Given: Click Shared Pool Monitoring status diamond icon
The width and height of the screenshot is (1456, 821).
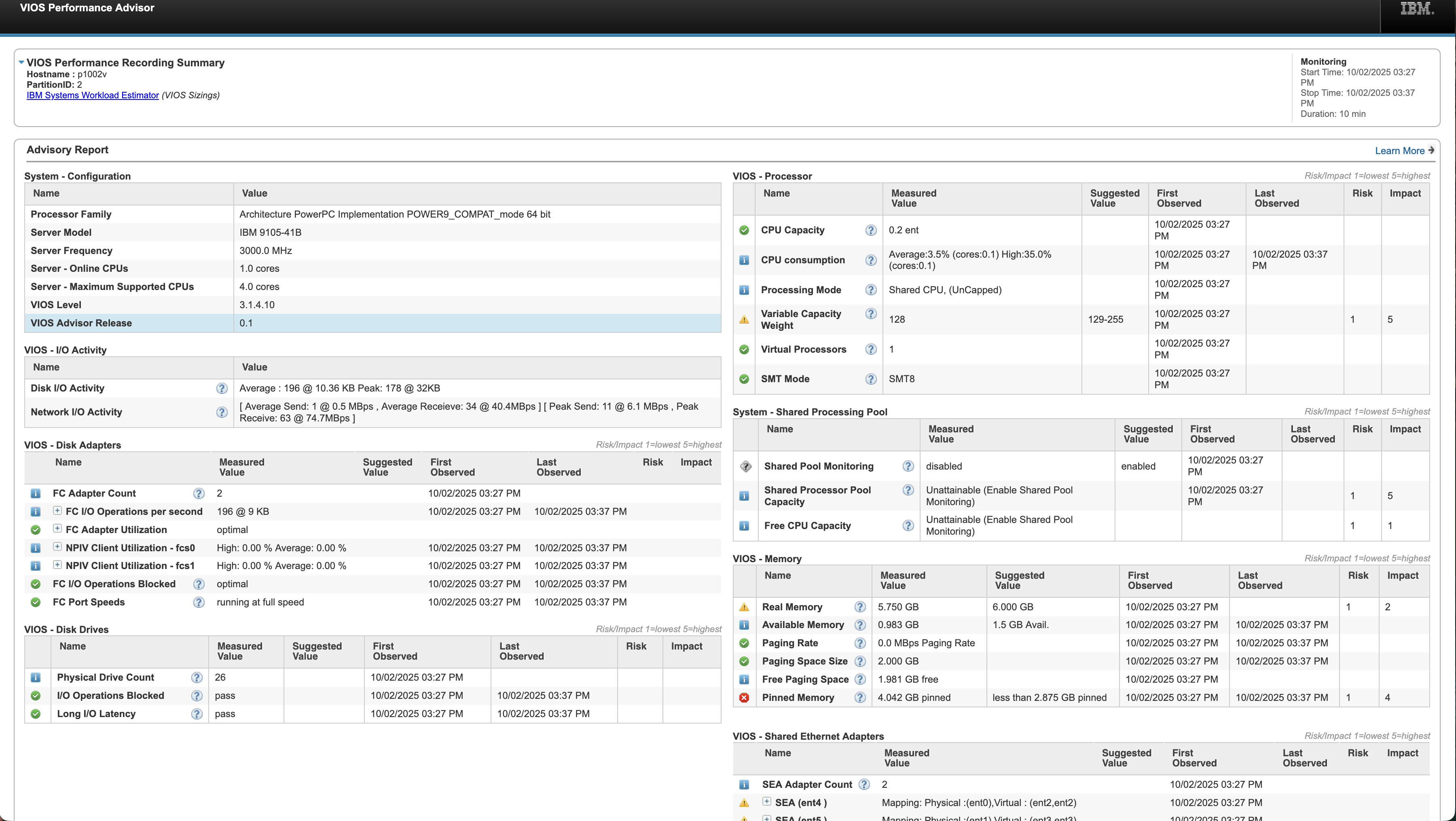Looking at the screenshot, I should (745, 466).
